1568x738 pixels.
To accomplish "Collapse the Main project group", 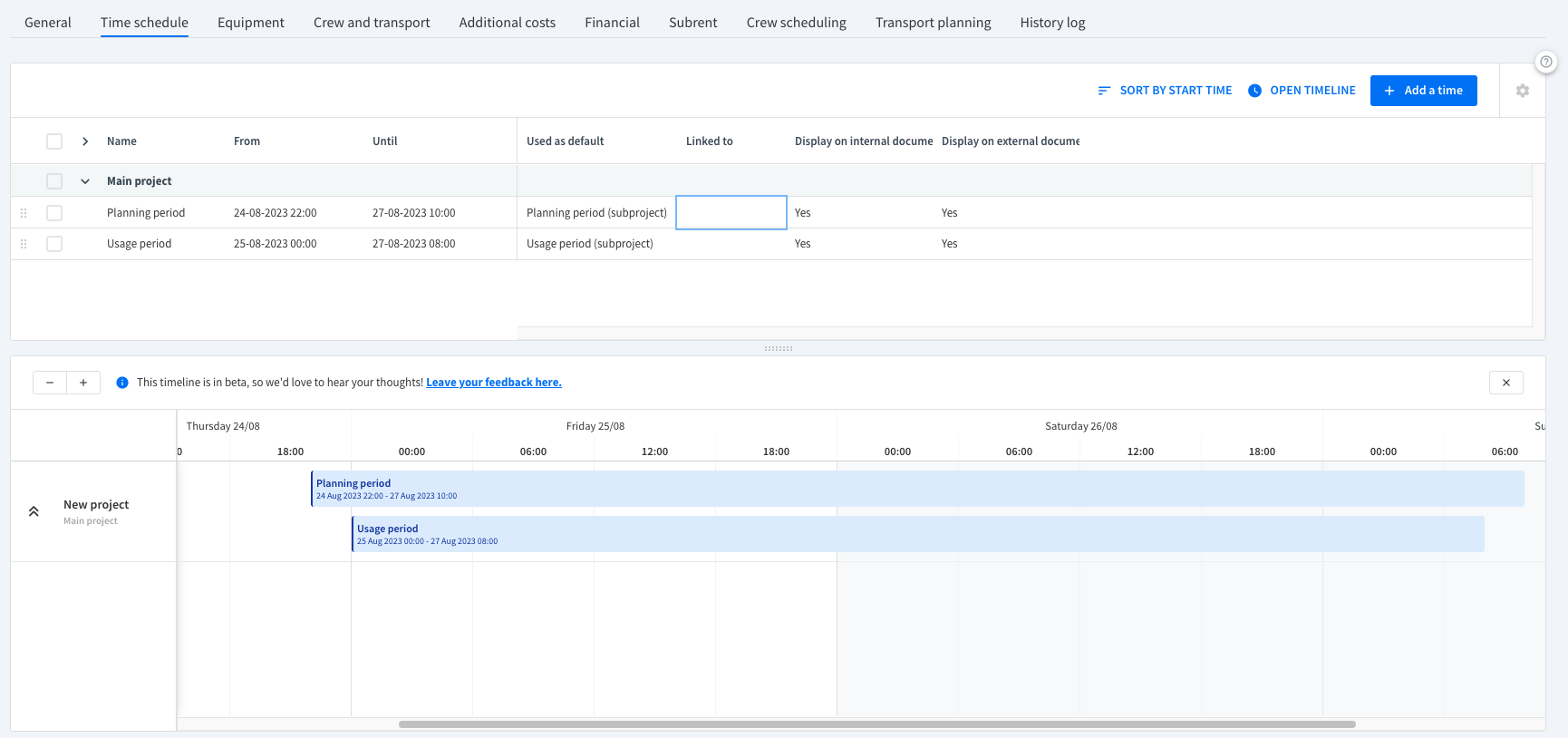I will (85, 181).
